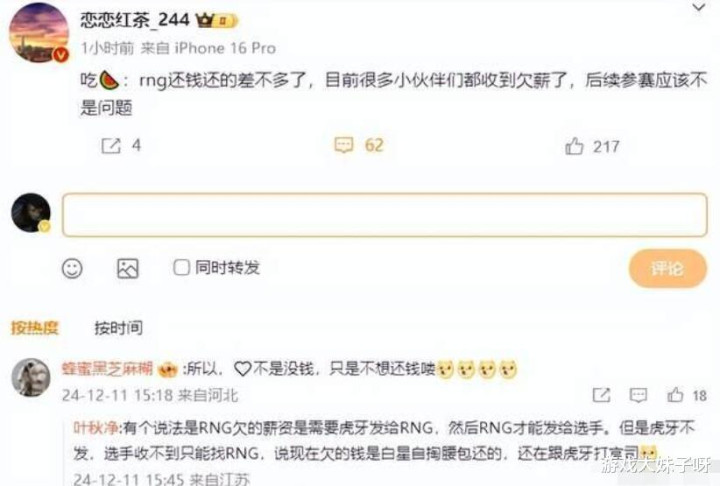
Task: Open the 叶秋净 reply author link
Action: (x=96, y=428)
